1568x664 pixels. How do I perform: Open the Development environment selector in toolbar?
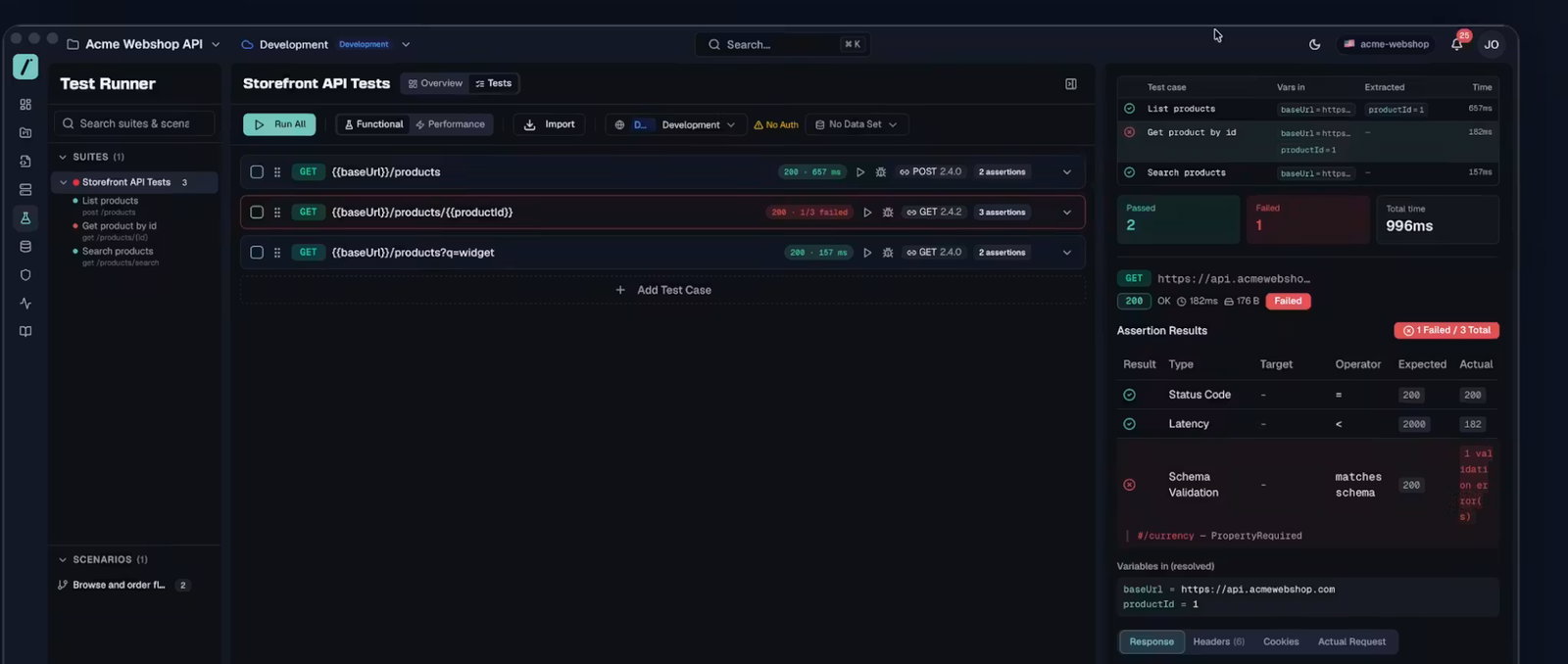pos(674,124)
